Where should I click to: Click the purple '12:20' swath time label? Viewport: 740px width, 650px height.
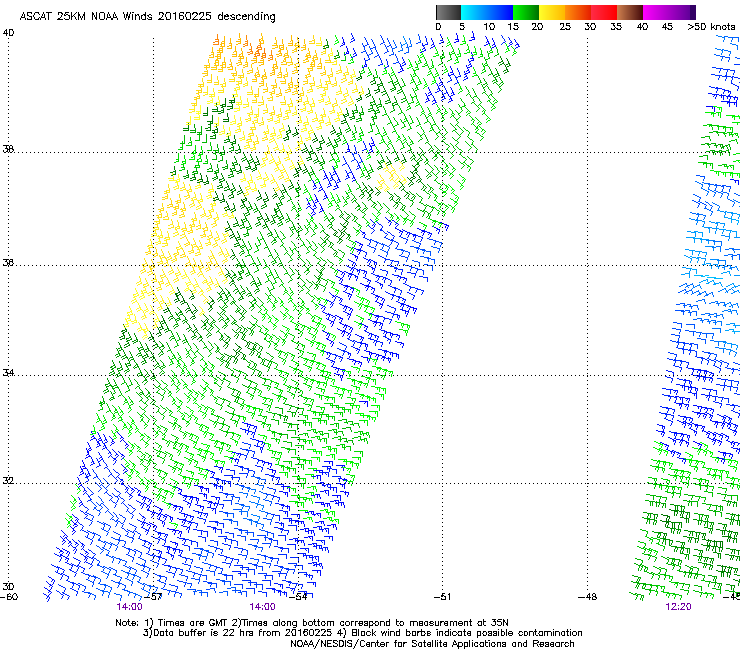679,607
